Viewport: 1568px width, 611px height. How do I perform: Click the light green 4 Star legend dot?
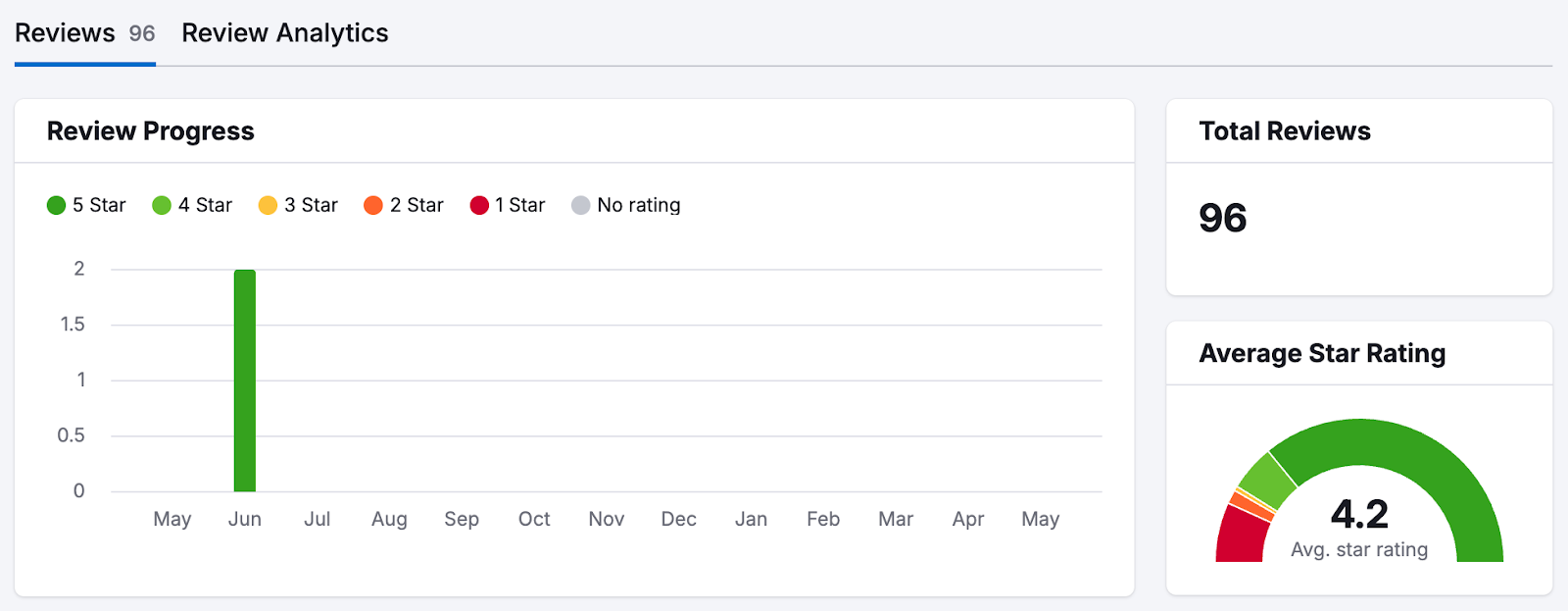162,205
